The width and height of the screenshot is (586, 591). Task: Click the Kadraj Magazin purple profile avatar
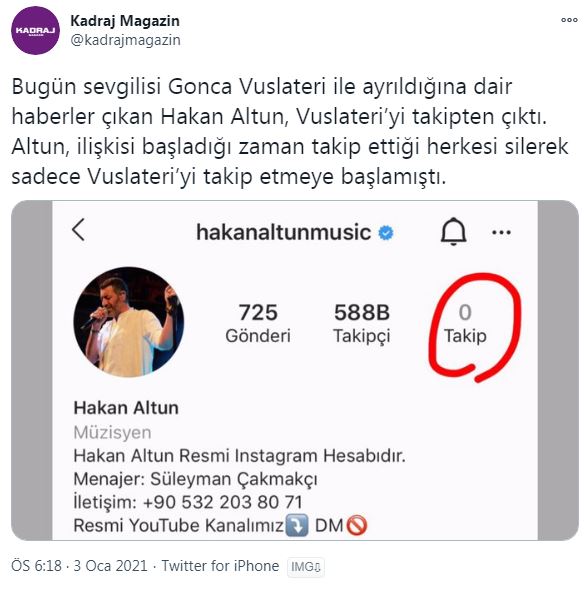point(35,31)
